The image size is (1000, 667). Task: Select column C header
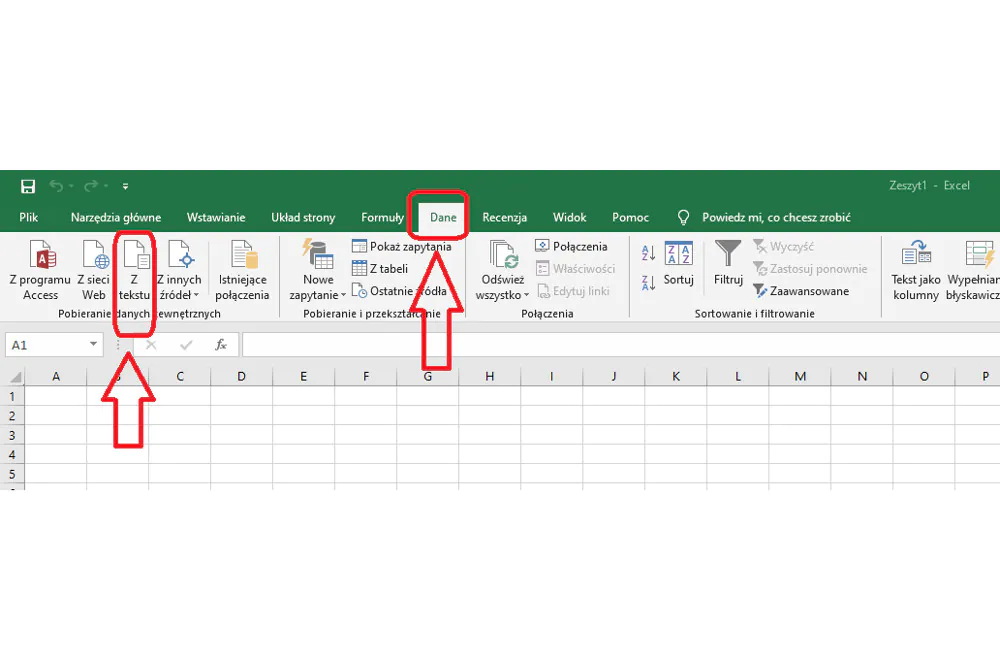click(x=180, y=376)
